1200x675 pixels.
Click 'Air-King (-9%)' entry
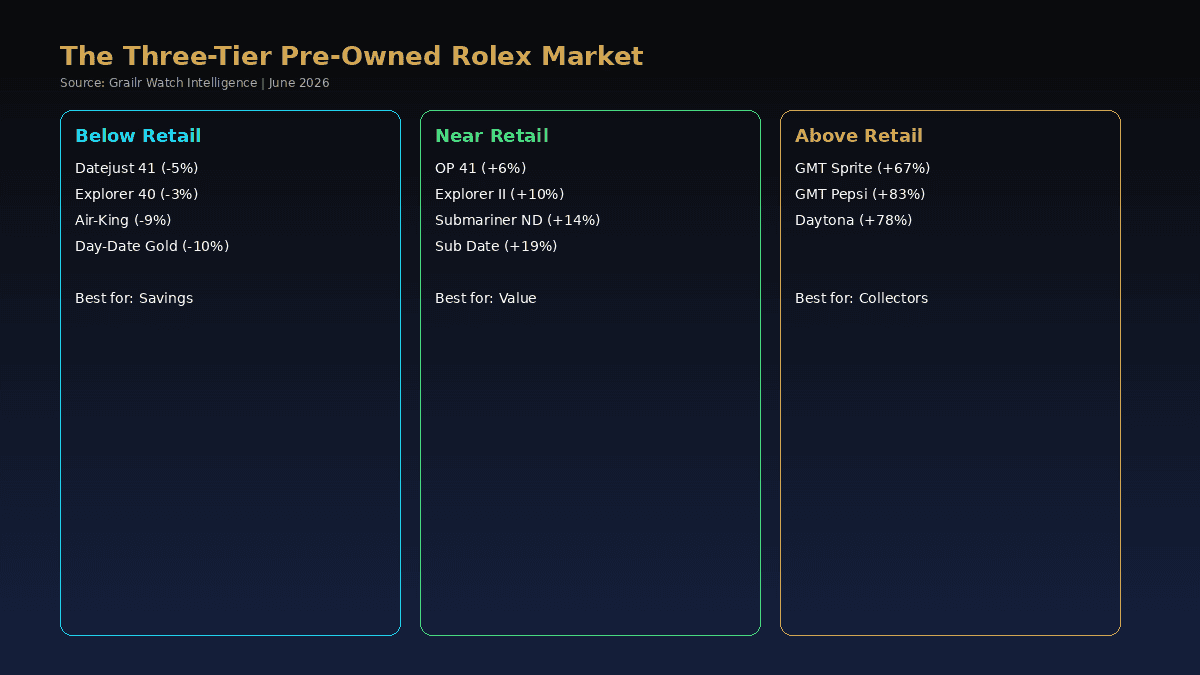point(123,220)
